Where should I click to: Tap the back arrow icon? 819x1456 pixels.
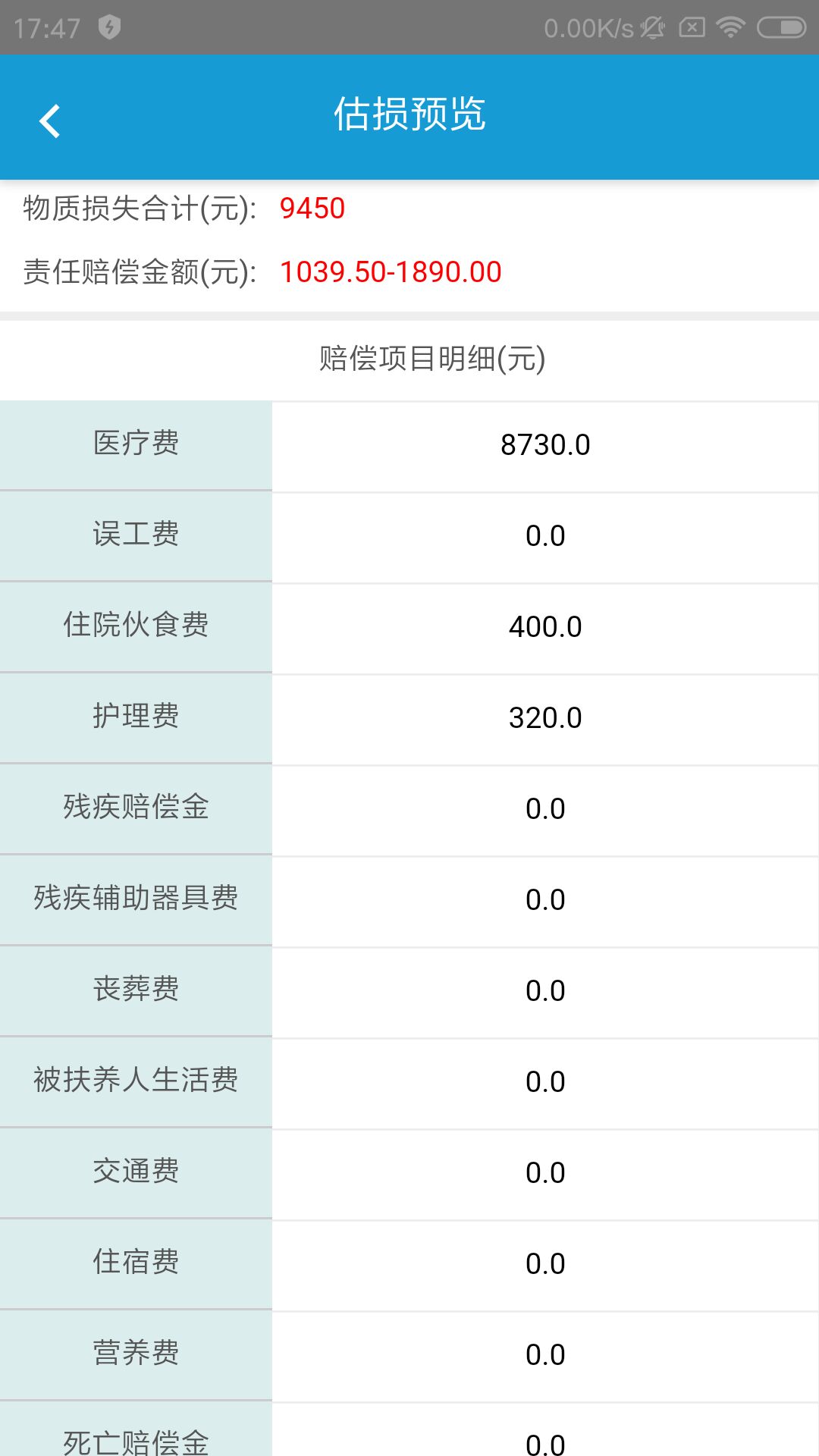tap(50, 121)
